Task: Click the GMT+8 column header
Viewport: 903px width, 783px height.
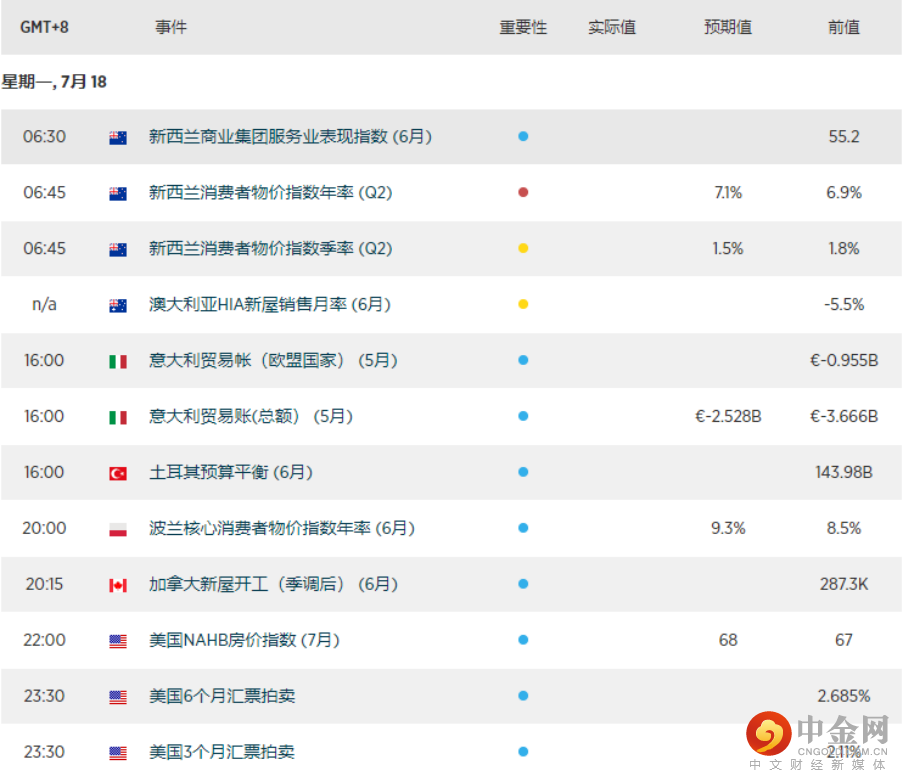Action: click(x=44, y=27)
